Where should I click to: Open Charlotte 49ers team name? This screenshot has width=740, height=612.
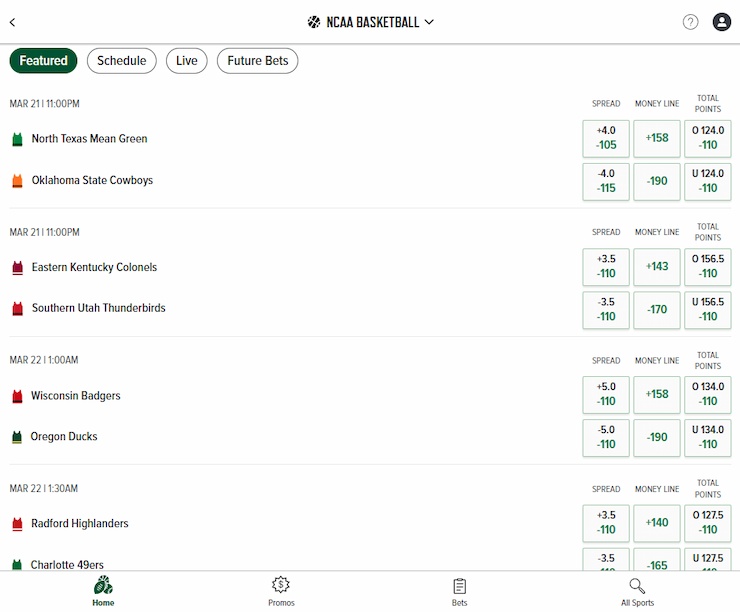67,565
